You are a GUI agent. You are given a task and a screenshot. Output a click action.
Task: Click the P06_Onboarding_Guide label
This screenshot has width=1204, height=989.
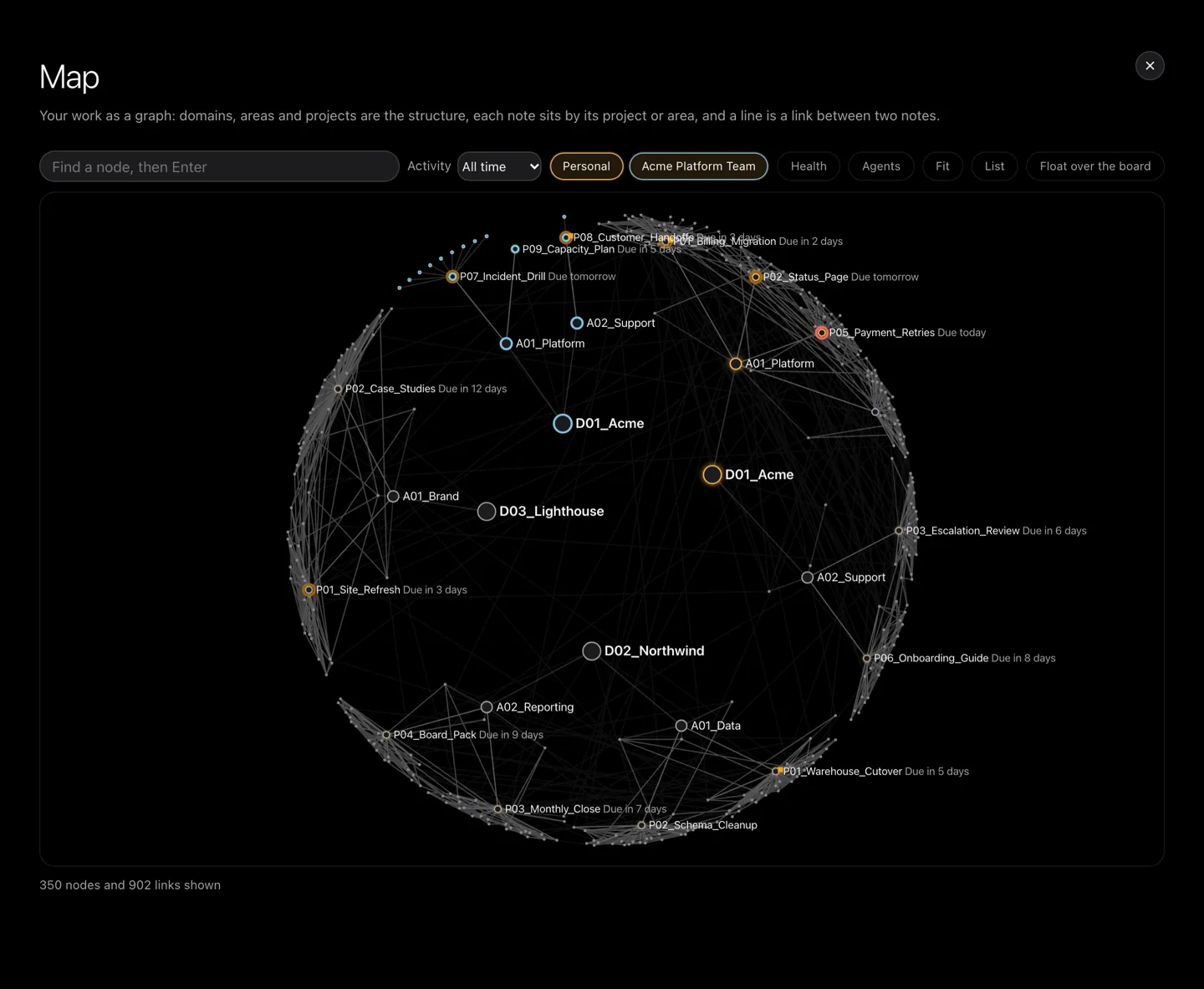coord(931,658)
